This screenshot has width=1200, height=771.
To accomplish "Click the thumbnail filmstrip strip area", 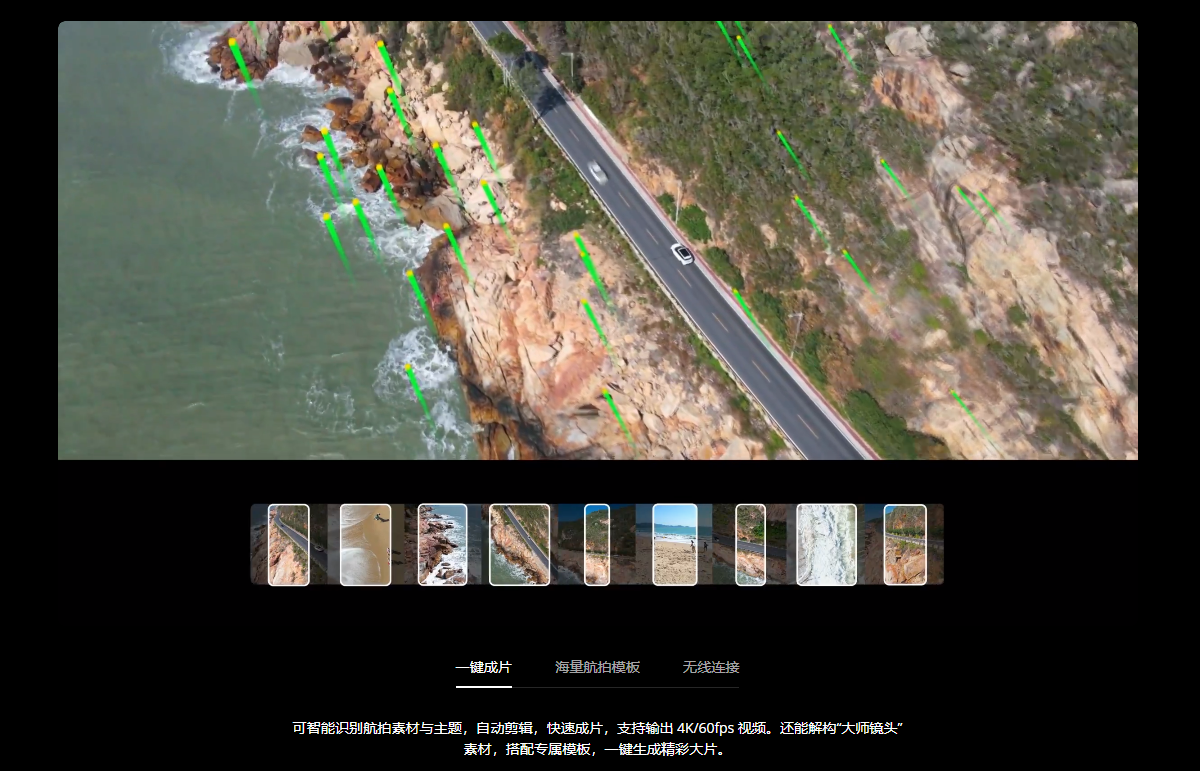I will coord(600,545).
